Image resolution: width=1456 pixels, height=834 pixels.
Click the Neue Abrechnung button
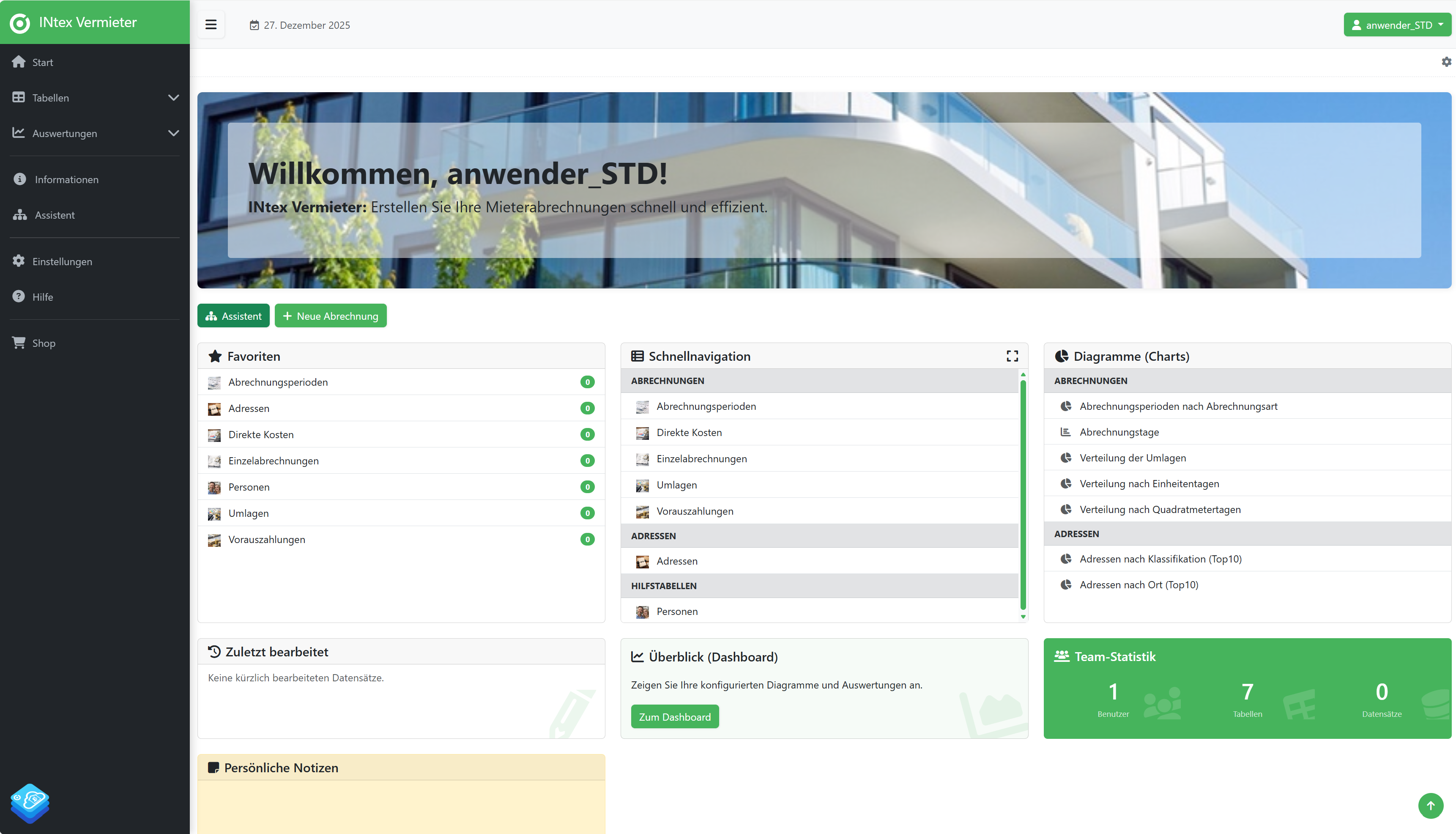point(330,316)
